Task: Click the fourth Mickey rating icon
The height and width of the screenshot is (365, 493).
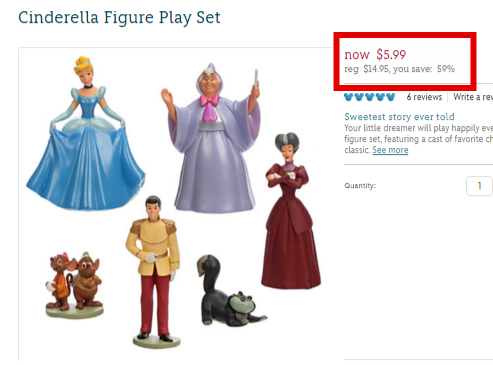Action: click(380, 97)
